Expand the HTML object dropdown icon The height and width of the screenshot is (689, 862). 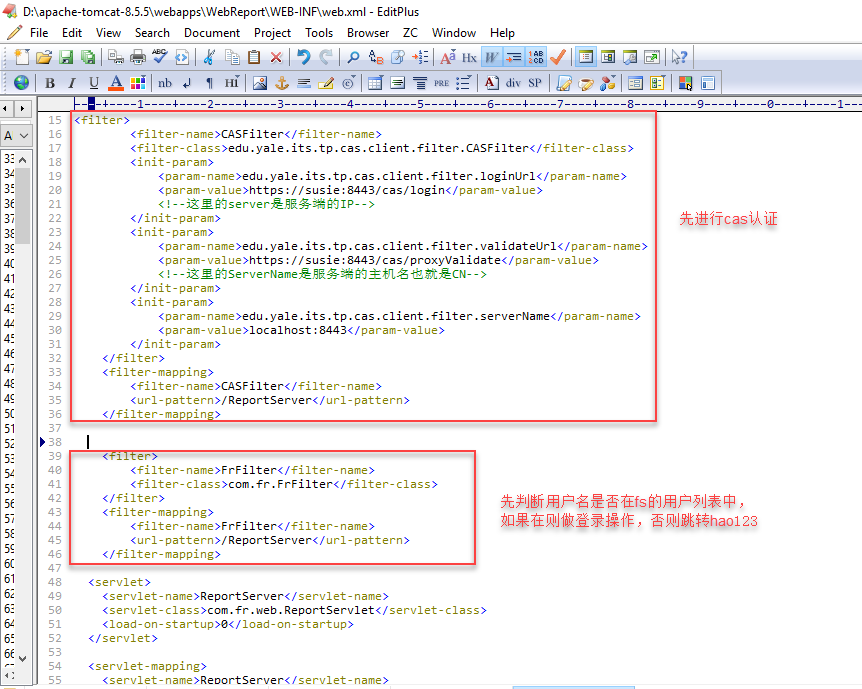coord(607,83)
